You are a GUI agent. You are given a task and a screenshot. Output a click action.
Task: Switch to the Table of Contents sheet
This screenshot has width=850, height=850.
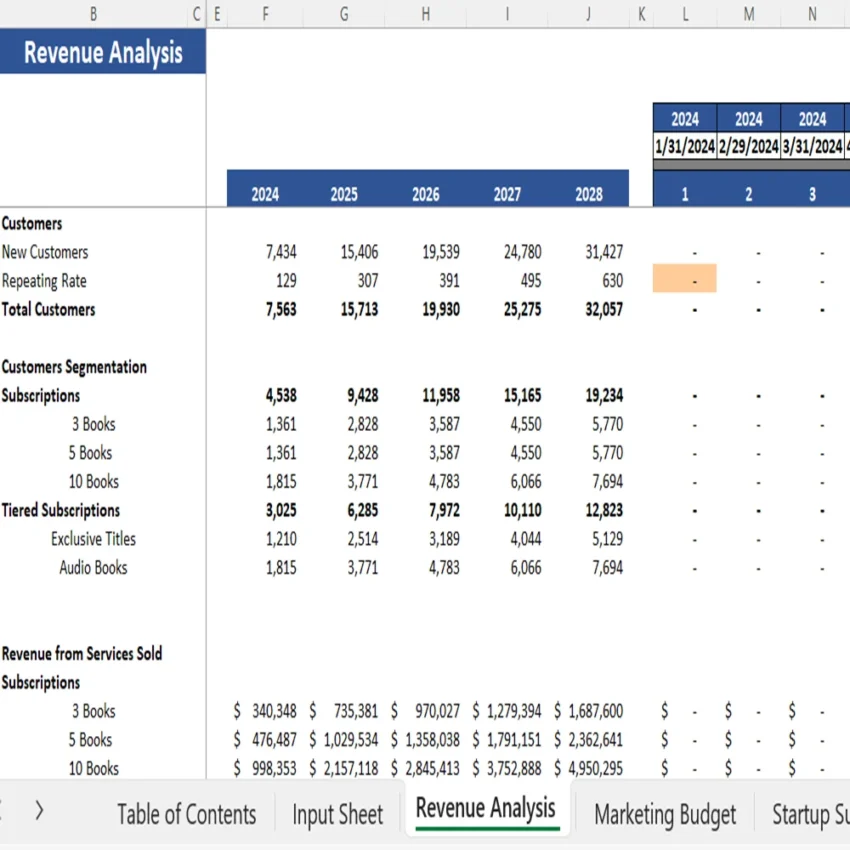click(186, 814)
